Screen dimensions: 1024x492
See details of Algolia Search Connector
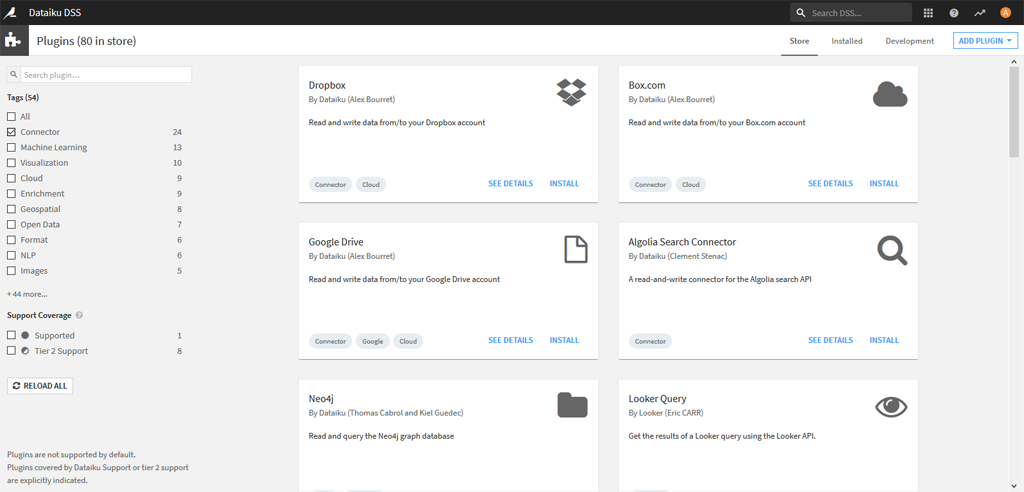click(830, 340)
